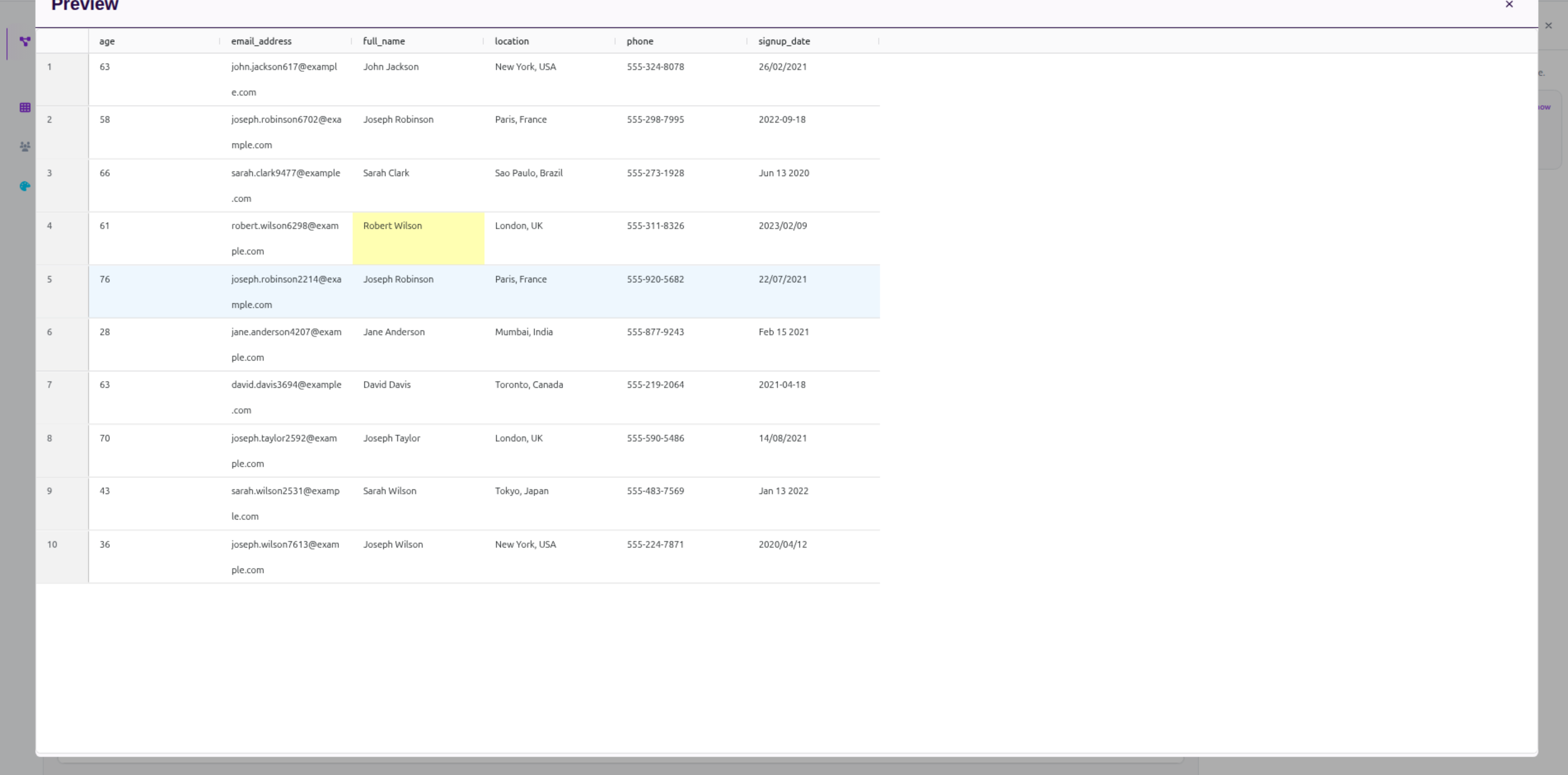Click signup date 2020/04/12

(x=814, y=557)
